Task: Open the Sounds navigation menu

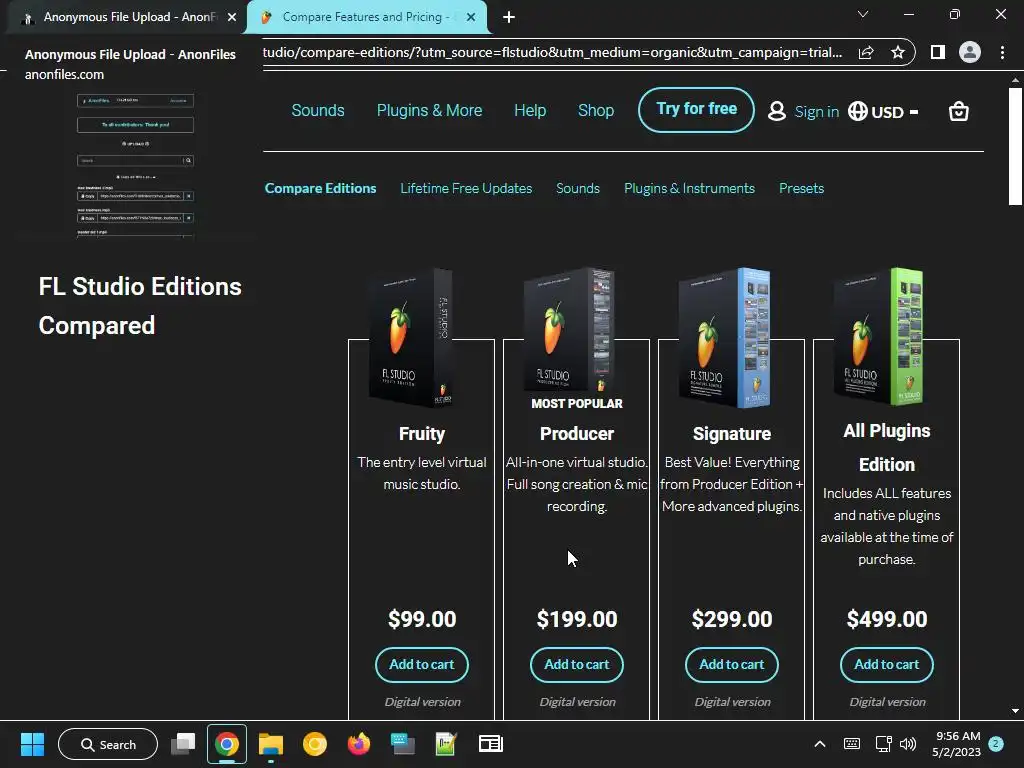Action: coord(317,110)
